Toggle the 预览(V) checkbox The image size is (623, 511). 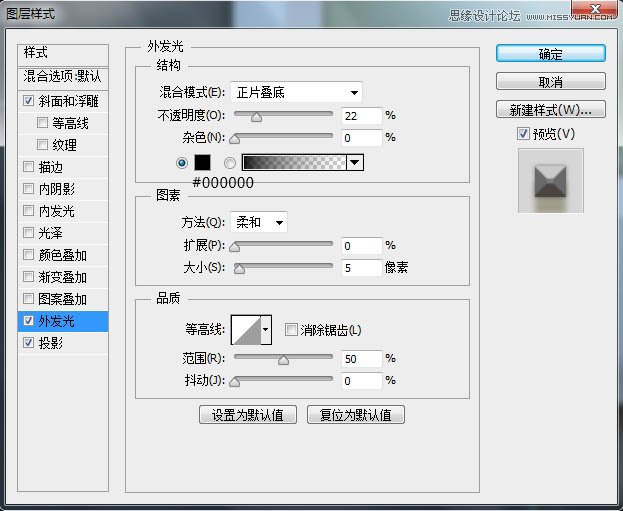coord(523,134)
